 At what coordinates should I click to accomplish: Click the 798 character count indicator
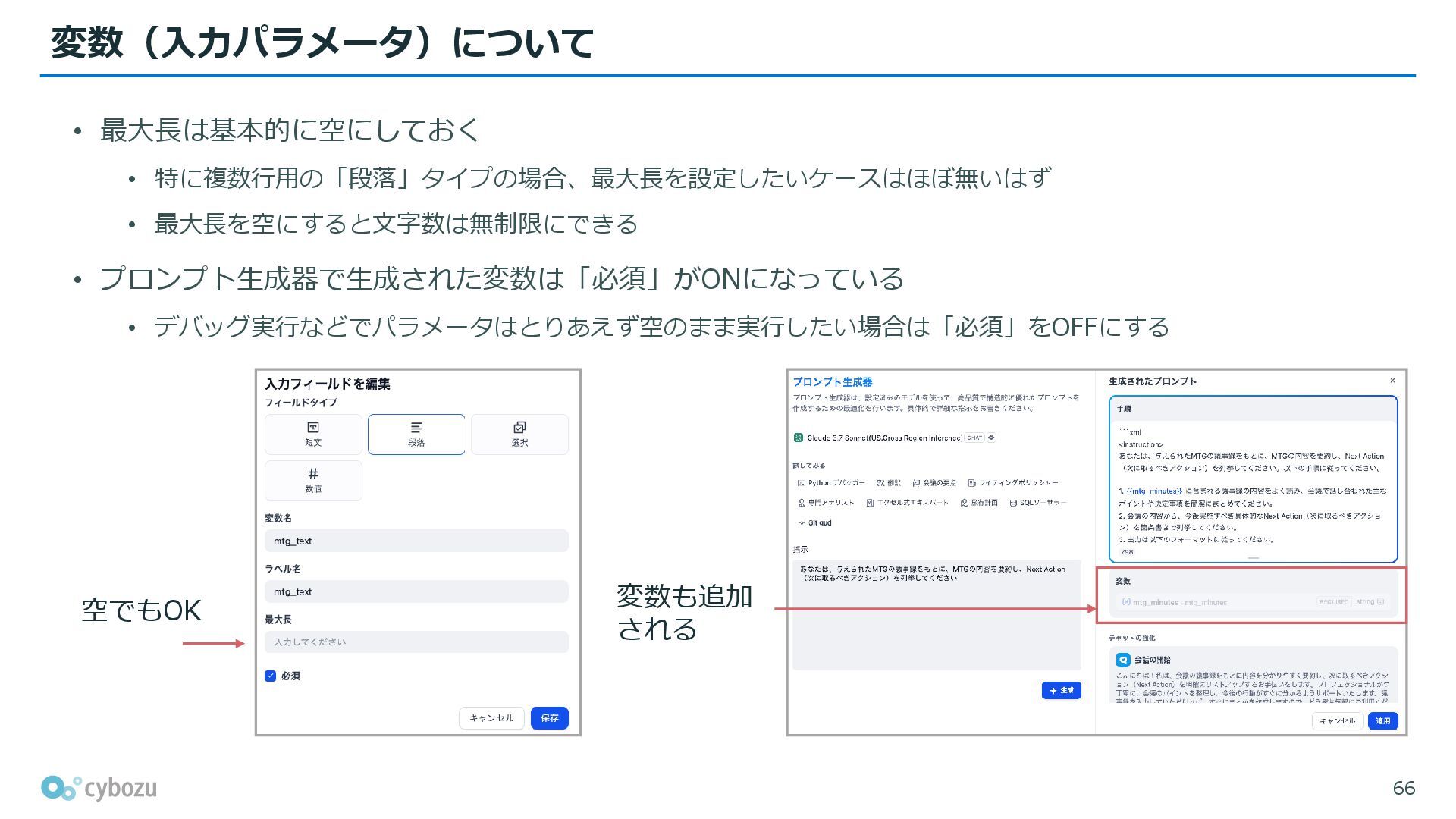(1127, 552)
